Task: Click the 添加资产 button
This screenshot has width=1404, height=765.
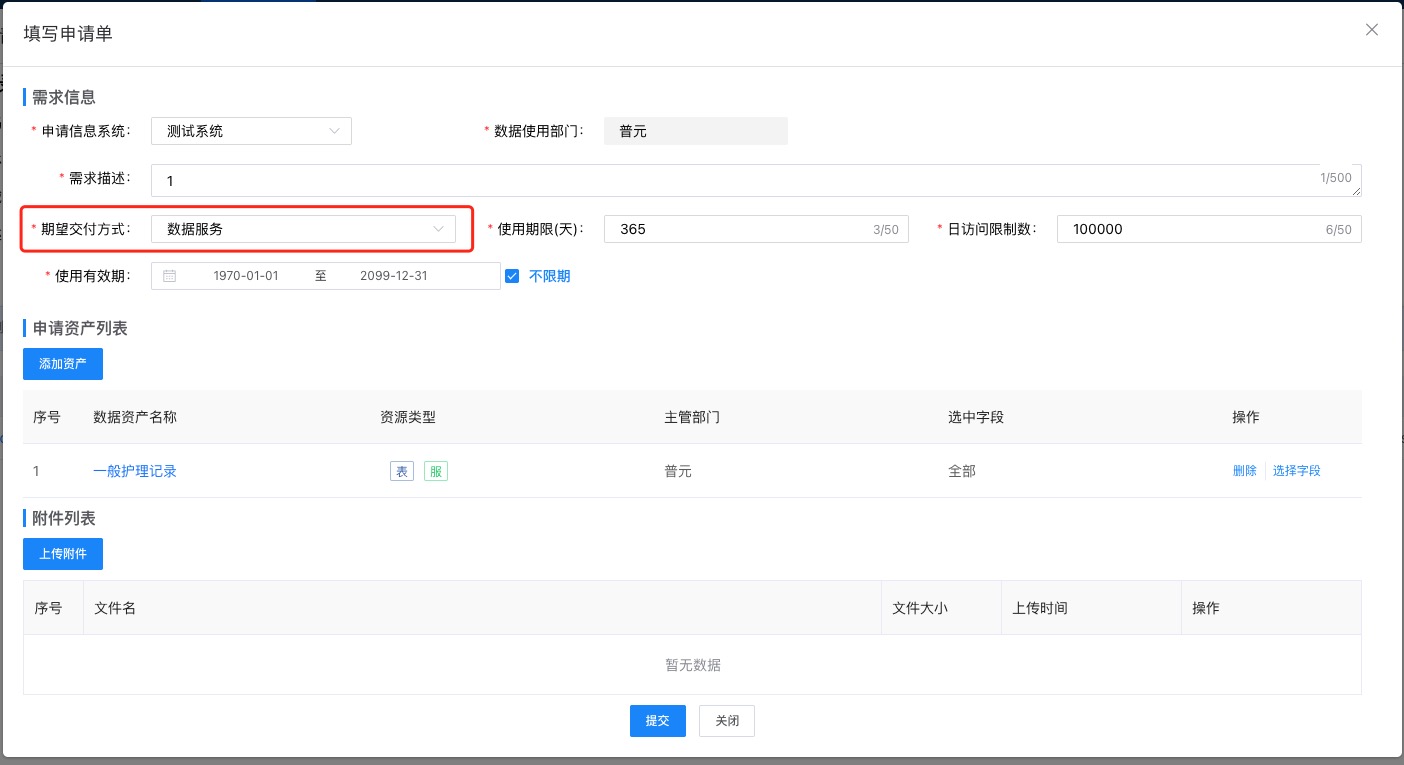Action: [x=63, y=364]
